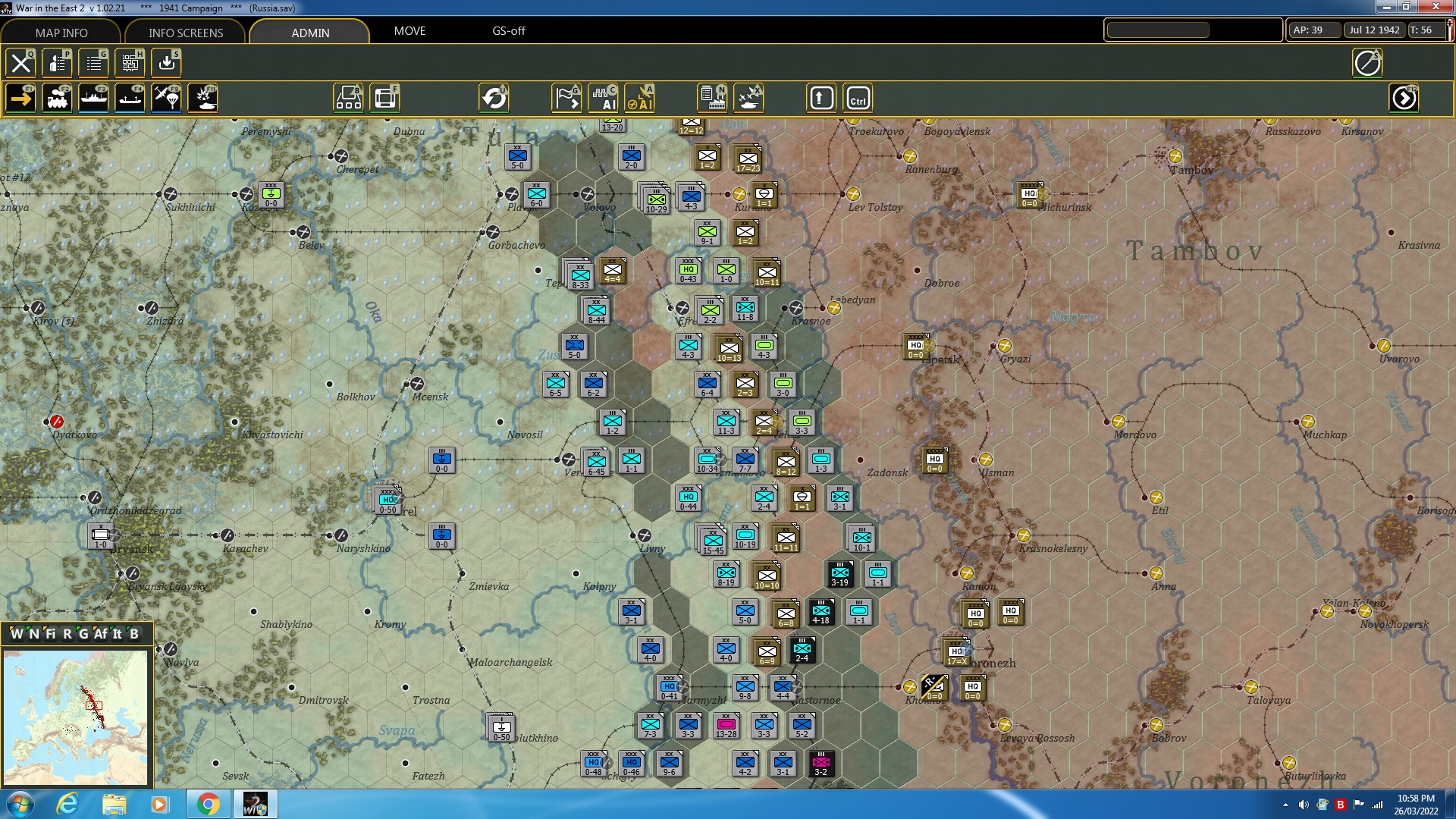Image resolution: width=1456 pixels, height=819 pixels.
Task: Switch to the MAP INFO tab
Action: 61,33
